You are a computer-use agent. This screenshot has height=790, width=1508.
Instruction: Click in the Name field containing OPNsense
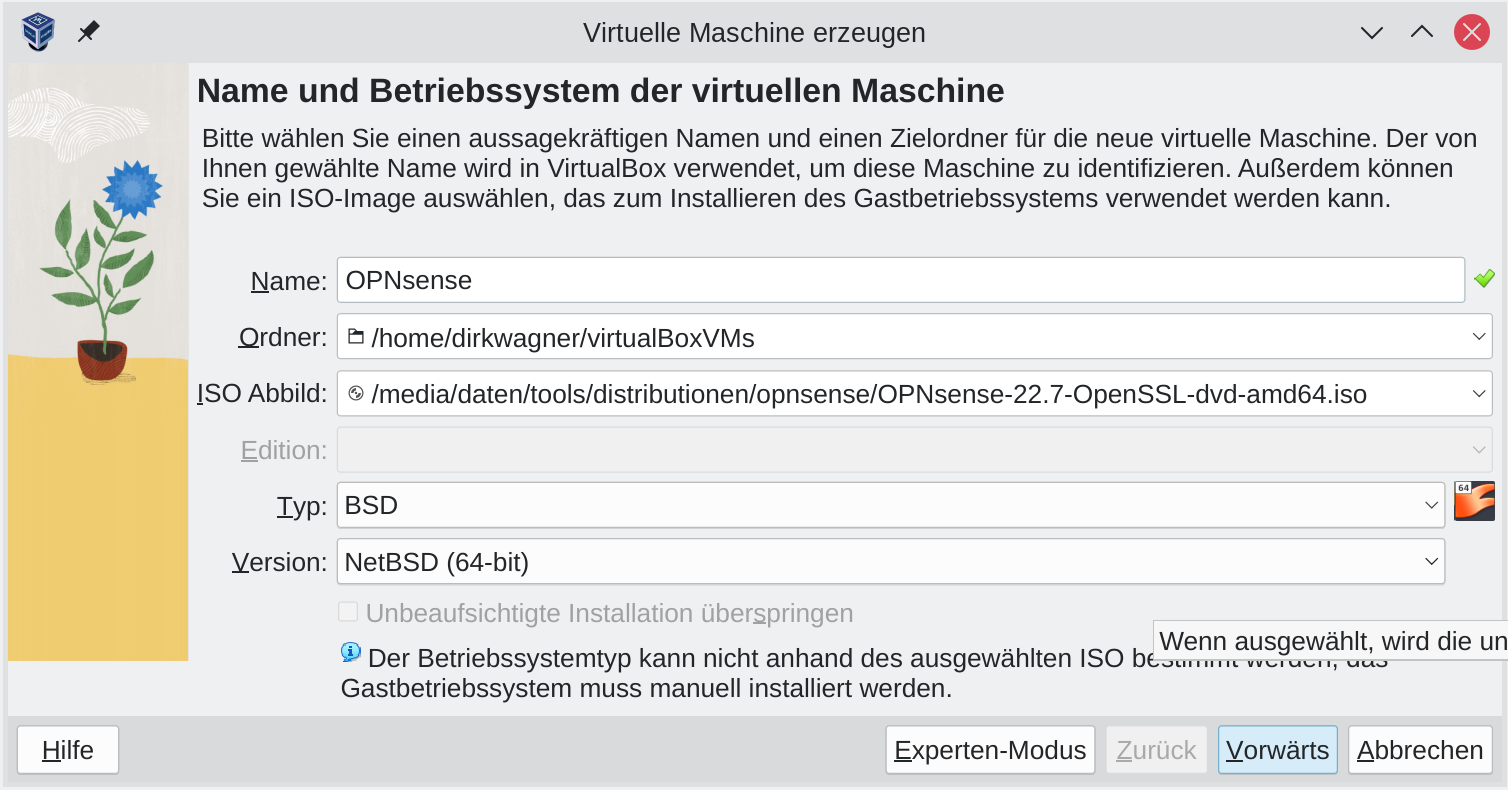[x=900, y=280]
